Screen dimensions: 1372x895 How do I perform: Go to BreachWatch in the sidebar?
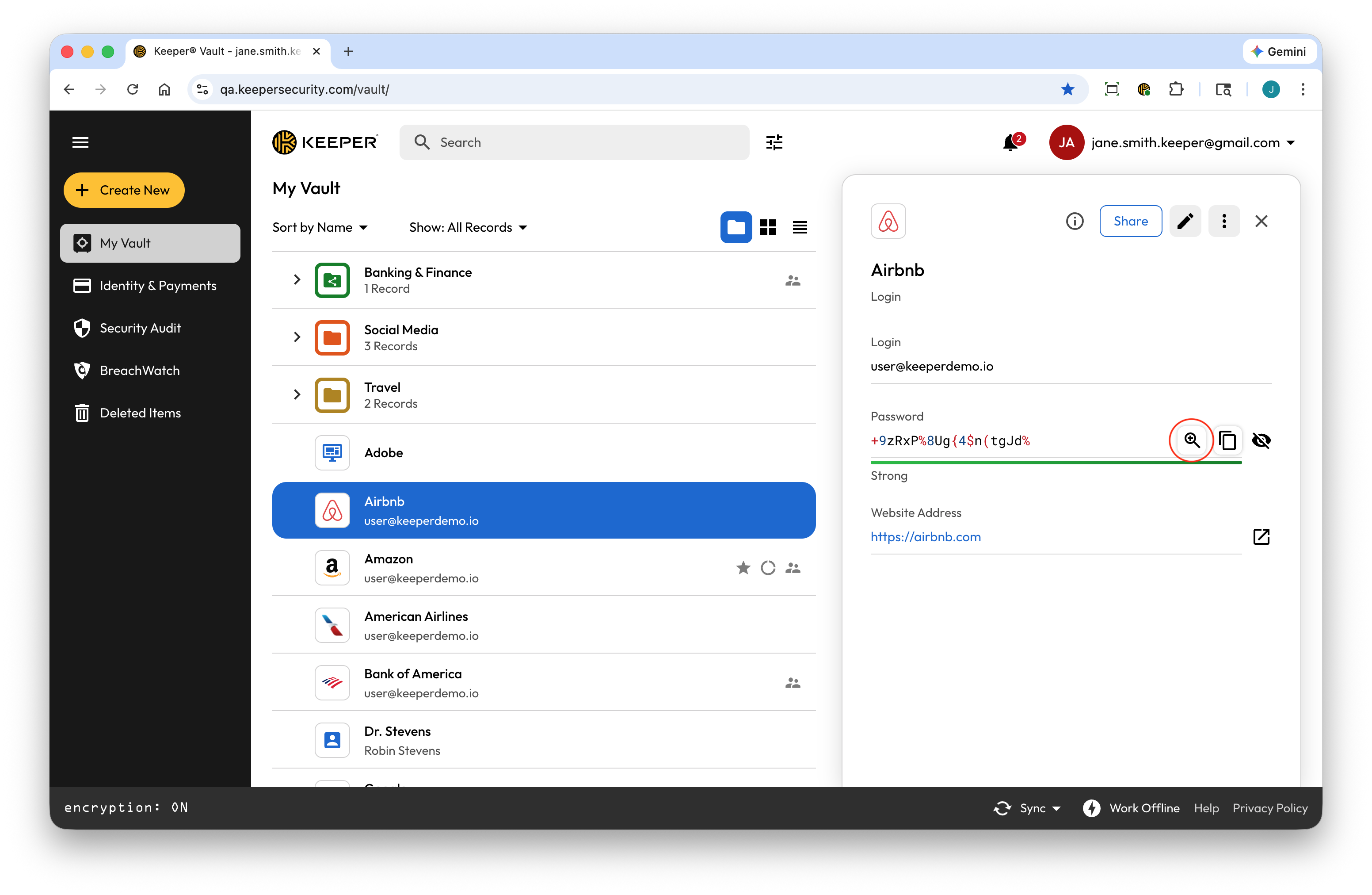tap(140, 370)
